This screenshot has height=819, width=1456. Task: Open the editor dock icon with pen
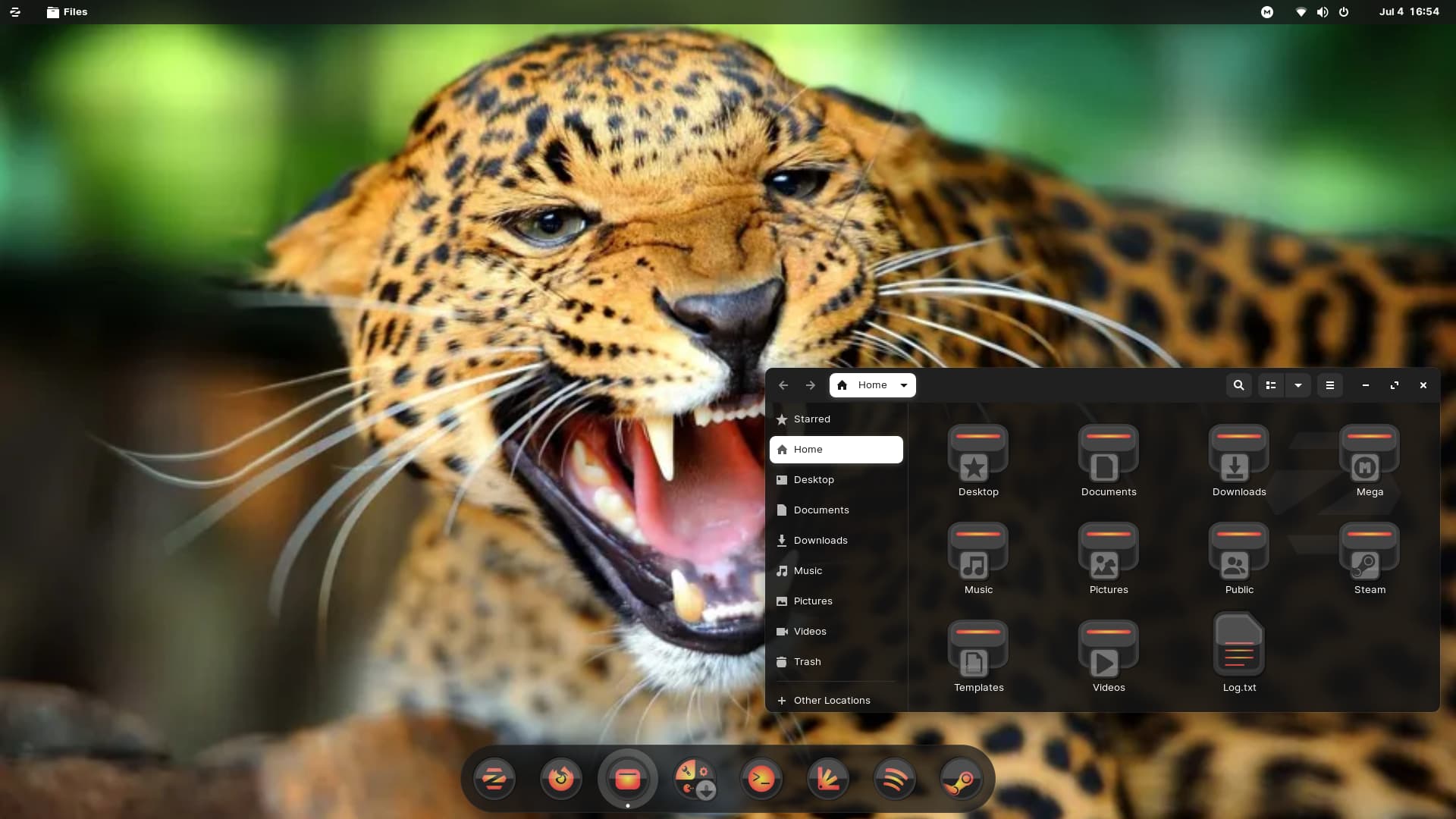click(x=828, y=779)
